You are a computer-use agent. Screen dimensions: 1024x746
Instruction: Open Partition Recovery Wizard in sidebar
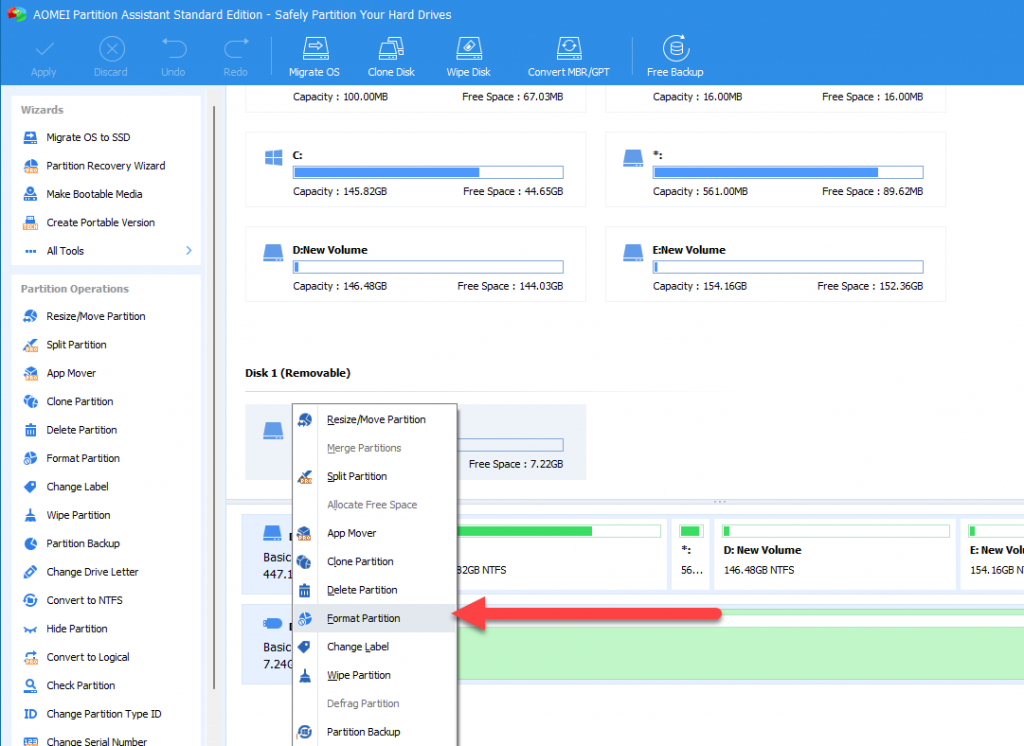105,166
